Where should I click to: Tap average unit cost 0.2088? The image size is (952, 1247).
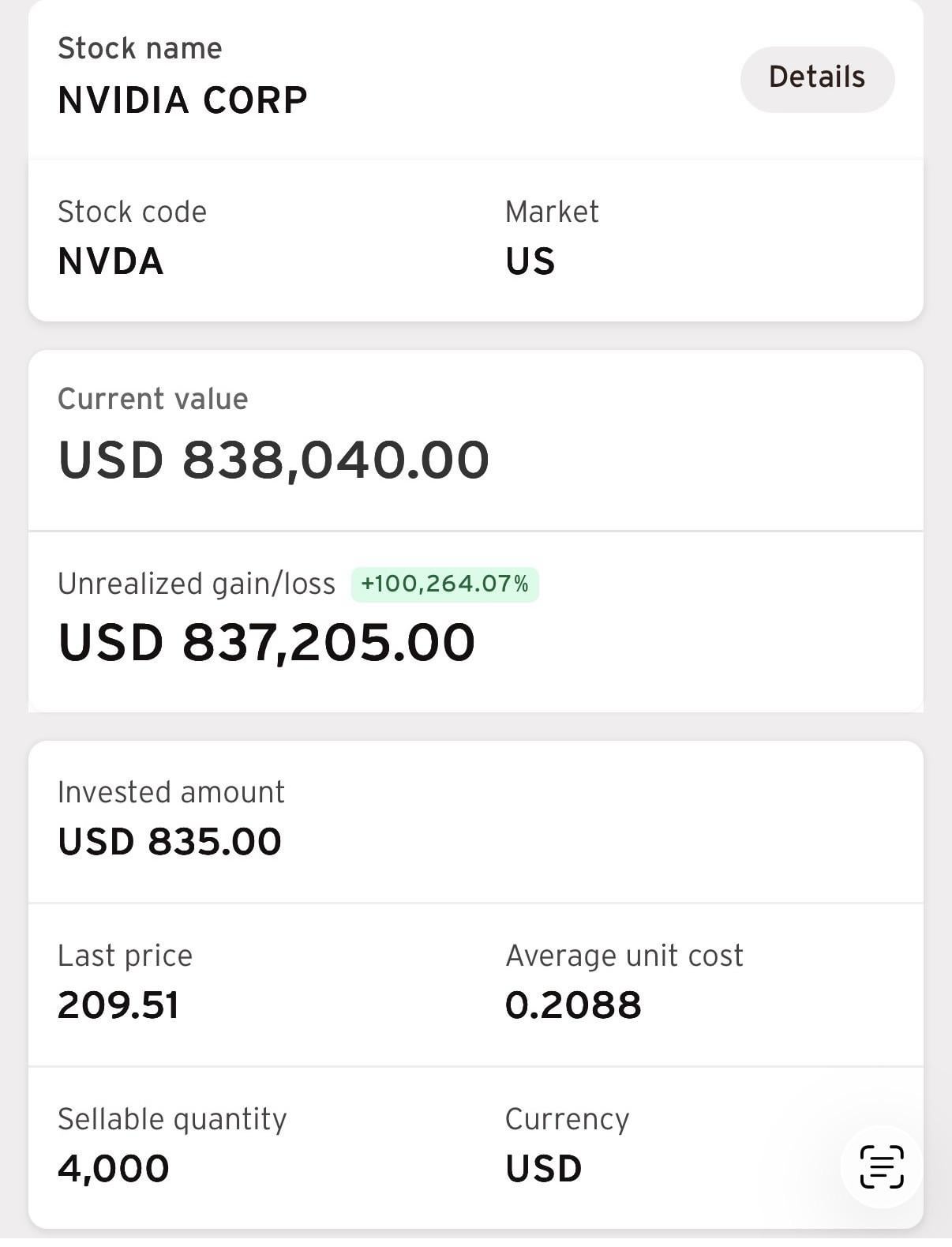point(573,1005)
